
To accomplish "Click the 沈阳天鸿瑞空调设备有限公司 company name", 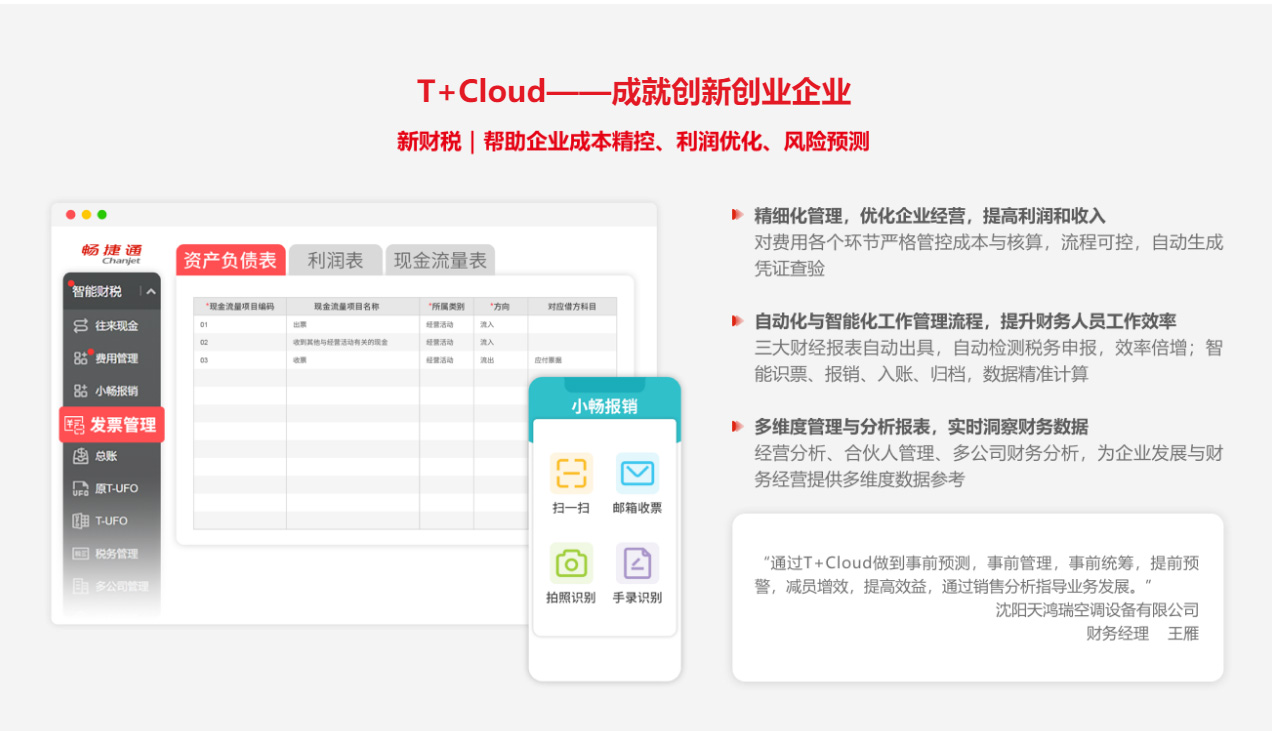I will [x=1097, y=610].
